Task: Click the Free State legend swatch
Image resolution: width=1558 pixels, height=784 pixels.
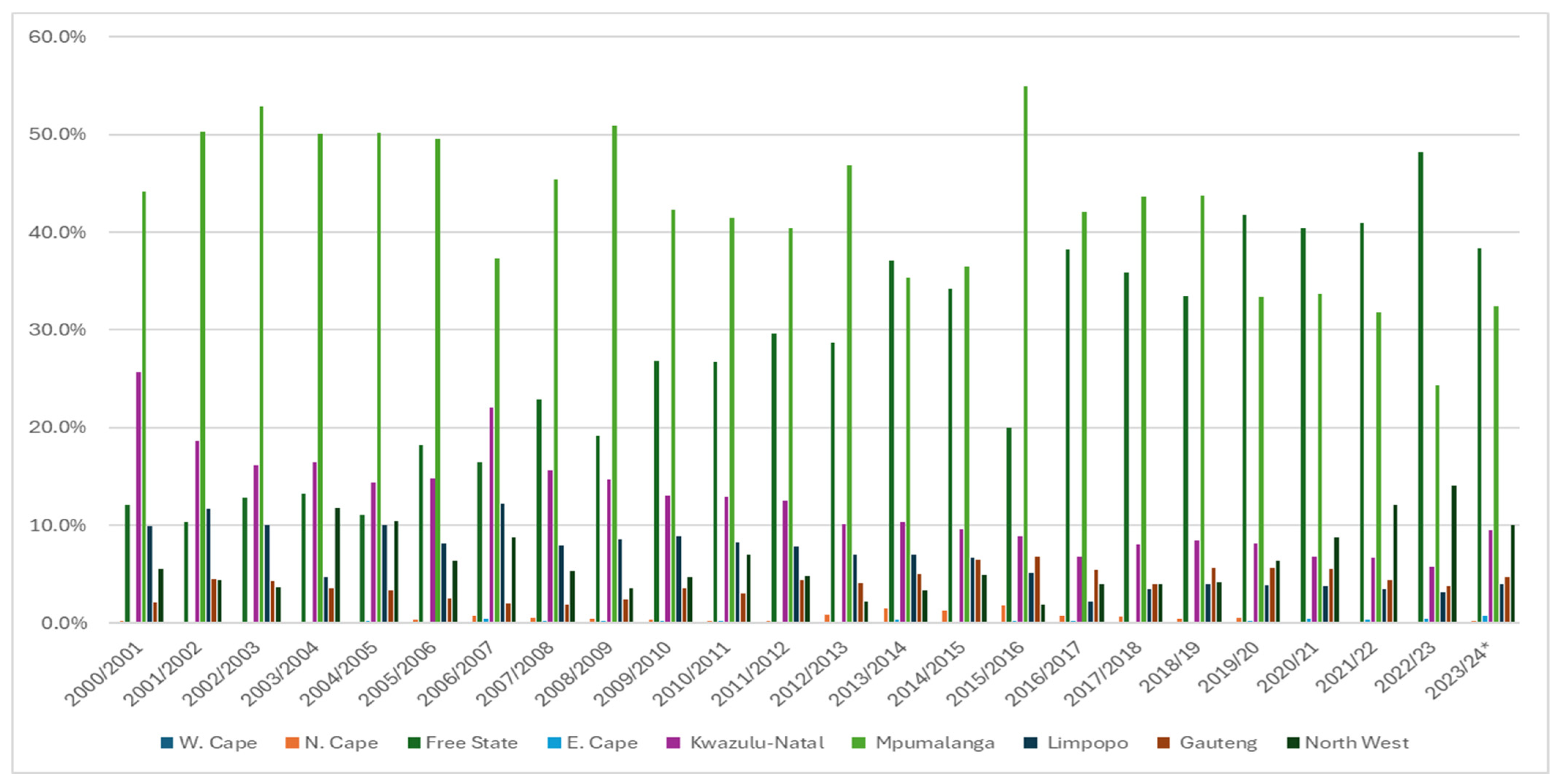Action: (x=414, y=742)
